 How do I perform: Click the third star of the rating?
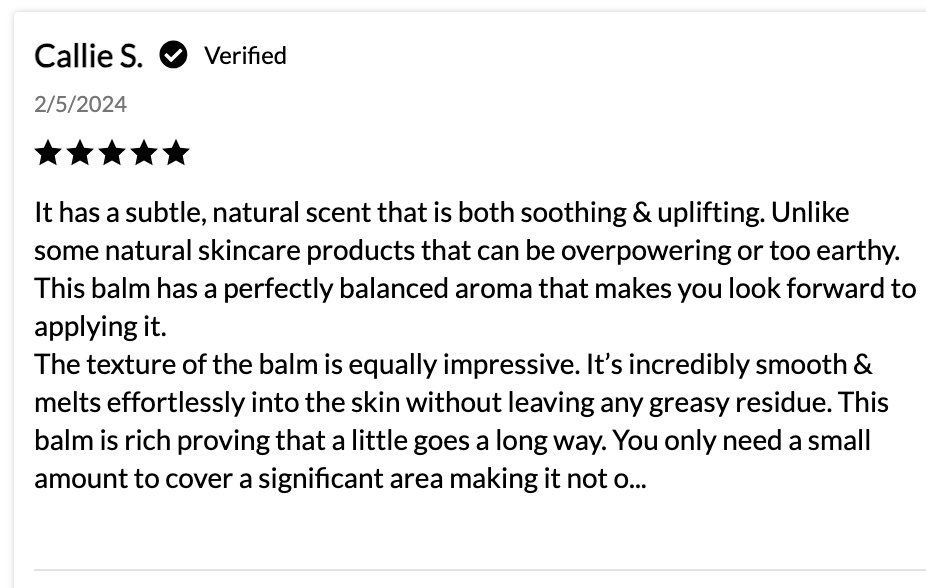click(111, 153)
